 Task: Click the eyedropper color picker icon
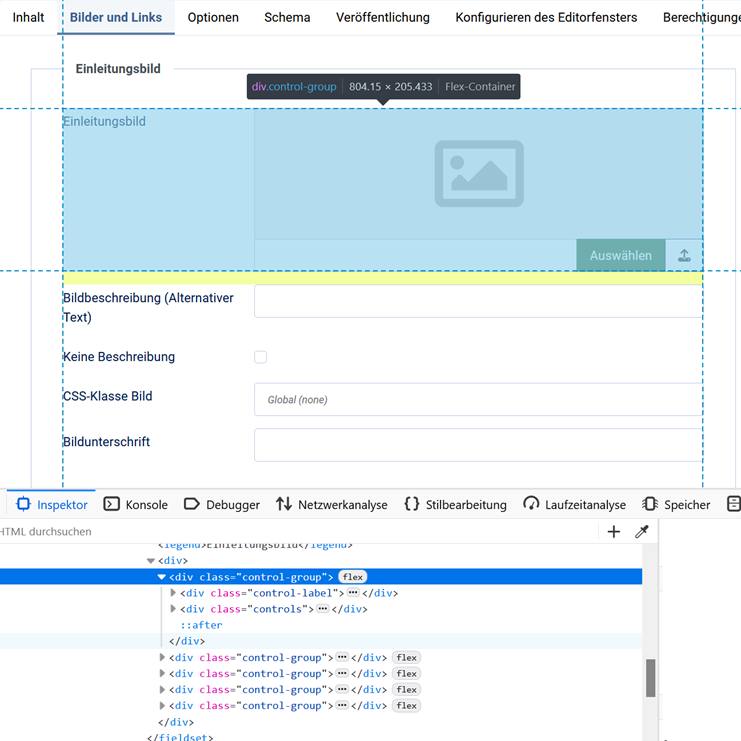click(x=642, y=532)
